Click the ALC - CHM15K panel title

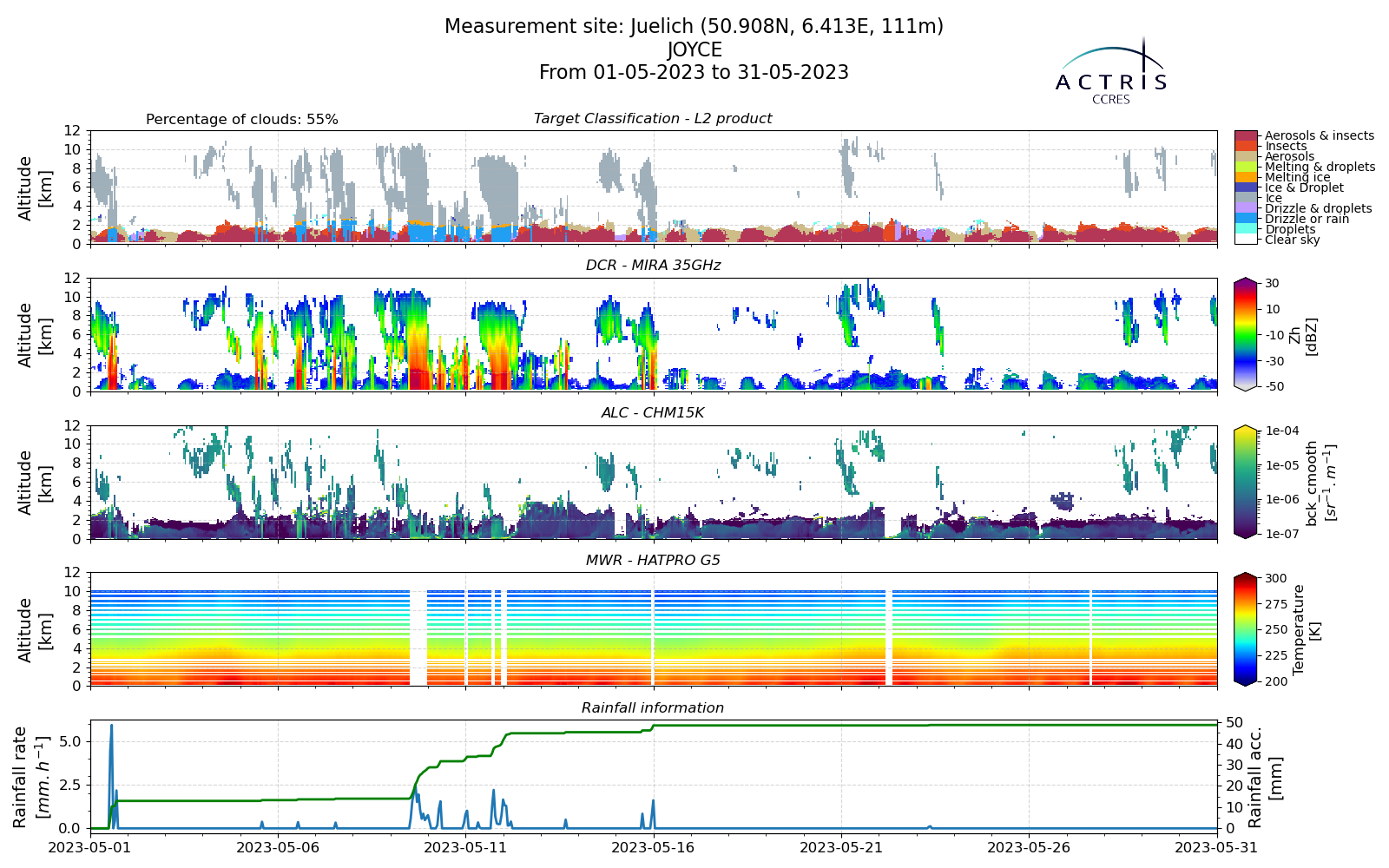point(653,413)
